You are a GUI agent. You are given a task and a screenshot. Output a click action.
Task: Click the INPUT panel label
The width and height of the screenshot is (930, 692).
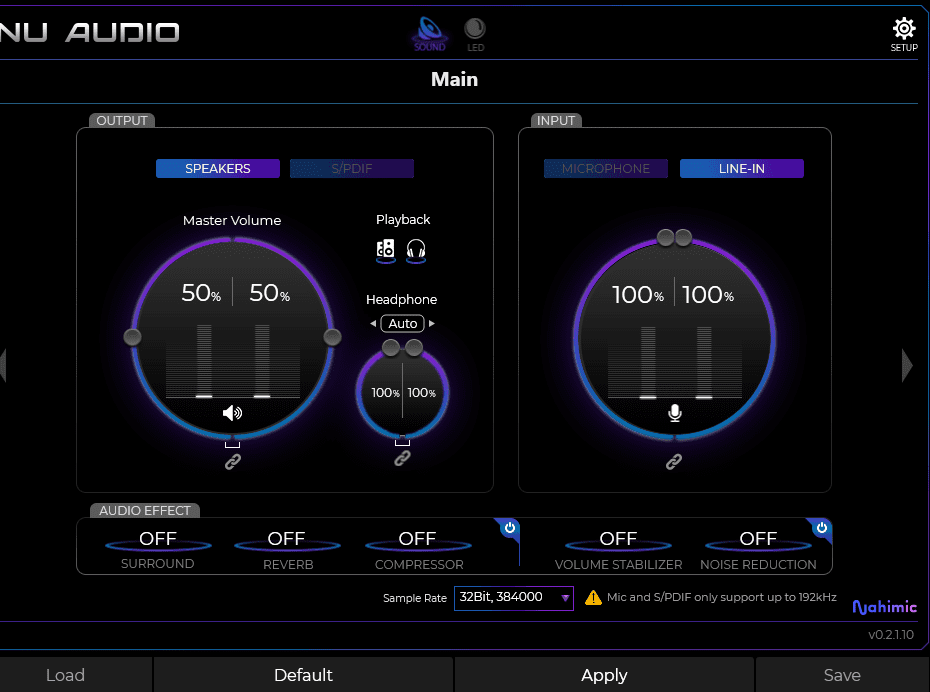pos(556,120)
